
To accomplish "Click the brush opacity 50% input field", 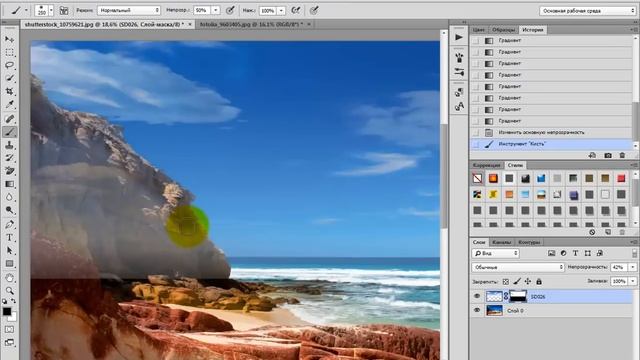I will pos(202,11).
